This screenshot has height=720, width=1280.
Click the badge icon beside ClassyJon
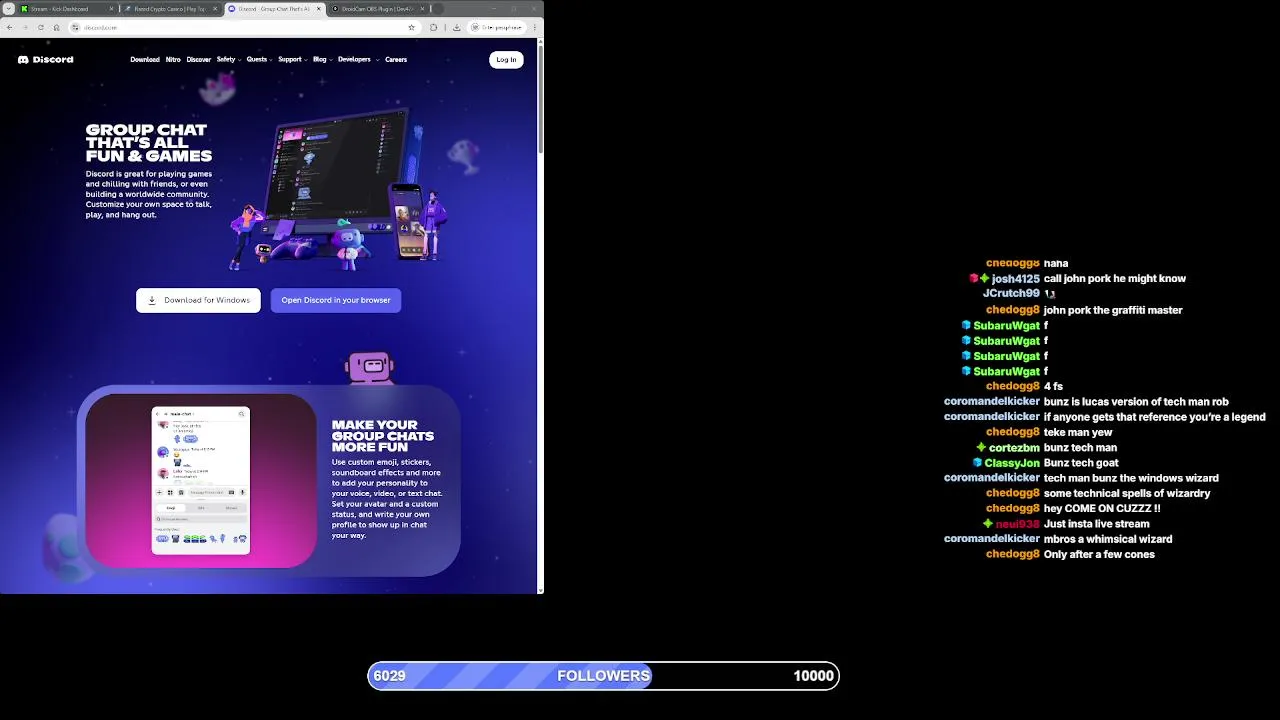[977, 463]
